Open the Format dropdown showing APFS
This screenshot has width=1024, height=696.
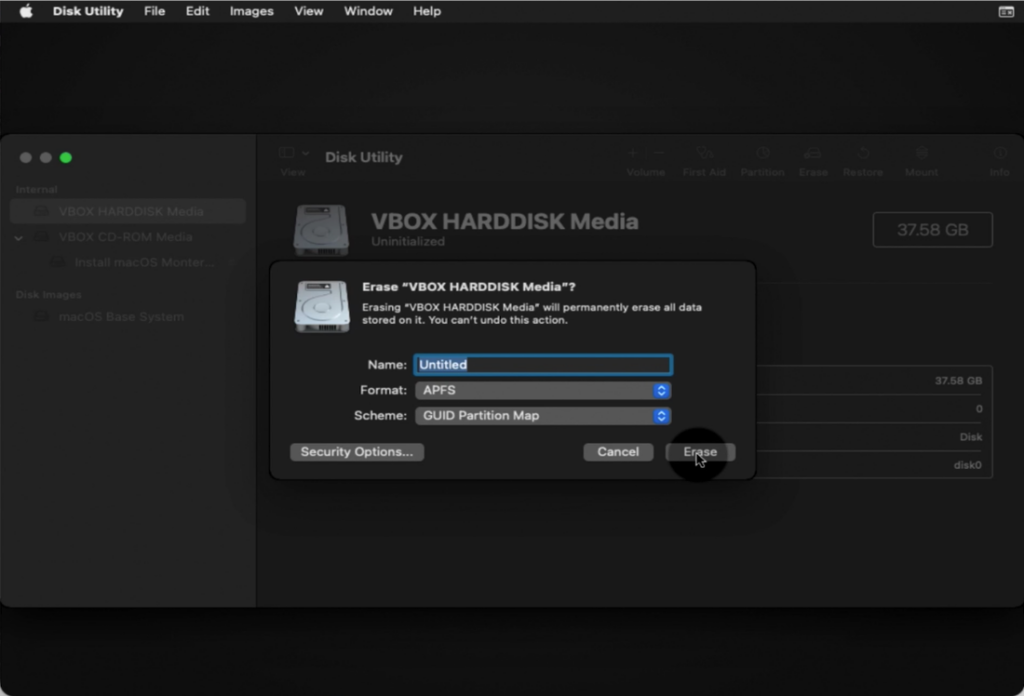[543, 390]
